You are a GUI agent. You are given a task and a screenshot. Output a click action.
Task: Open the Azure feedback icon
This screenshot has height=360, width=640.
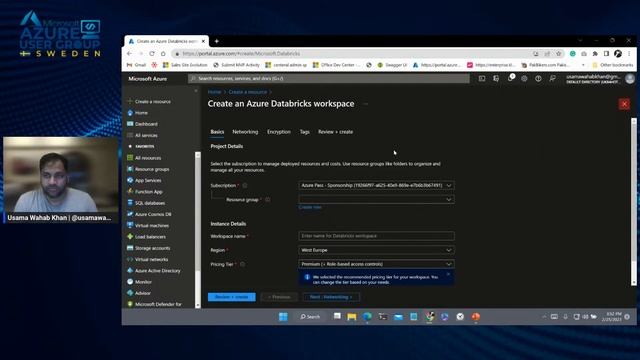coord(552,78)
